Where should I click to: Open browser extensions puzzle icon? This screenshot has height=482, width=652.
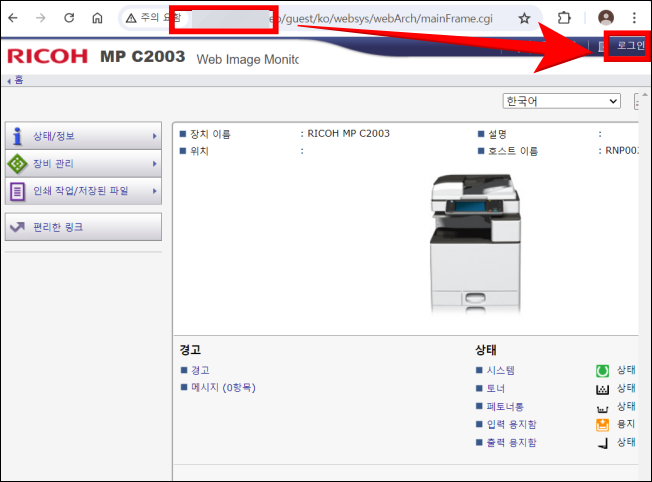click(564, 18)
